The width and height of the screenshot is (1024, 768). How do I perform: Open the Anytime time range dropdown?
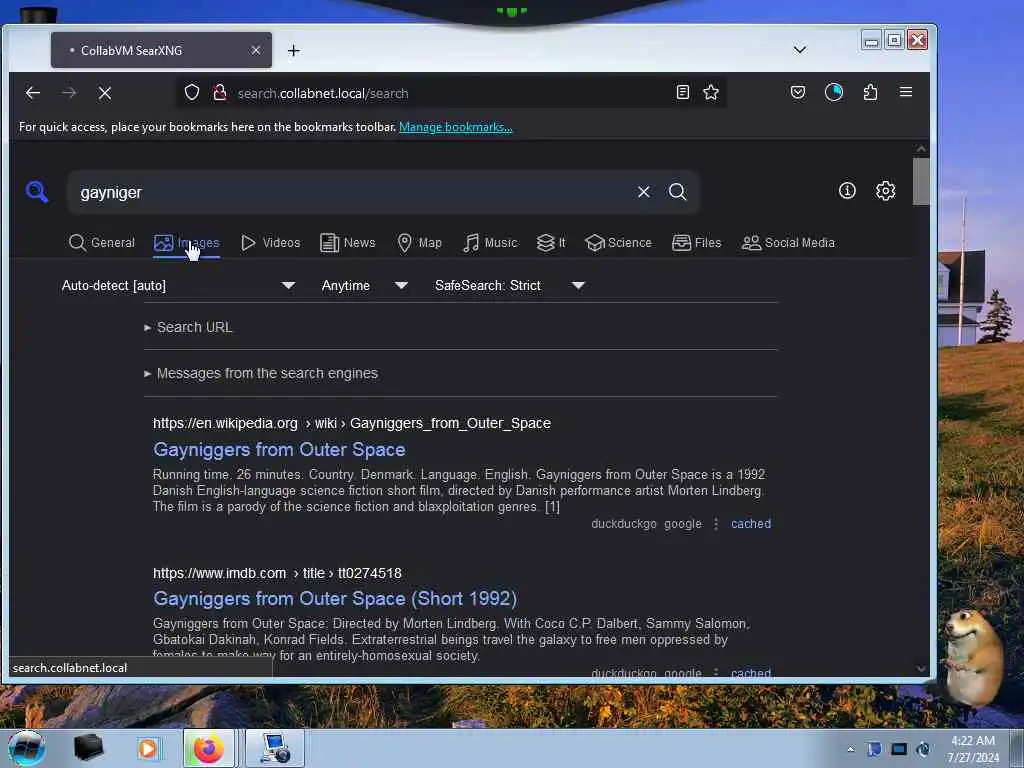[364, 285]
